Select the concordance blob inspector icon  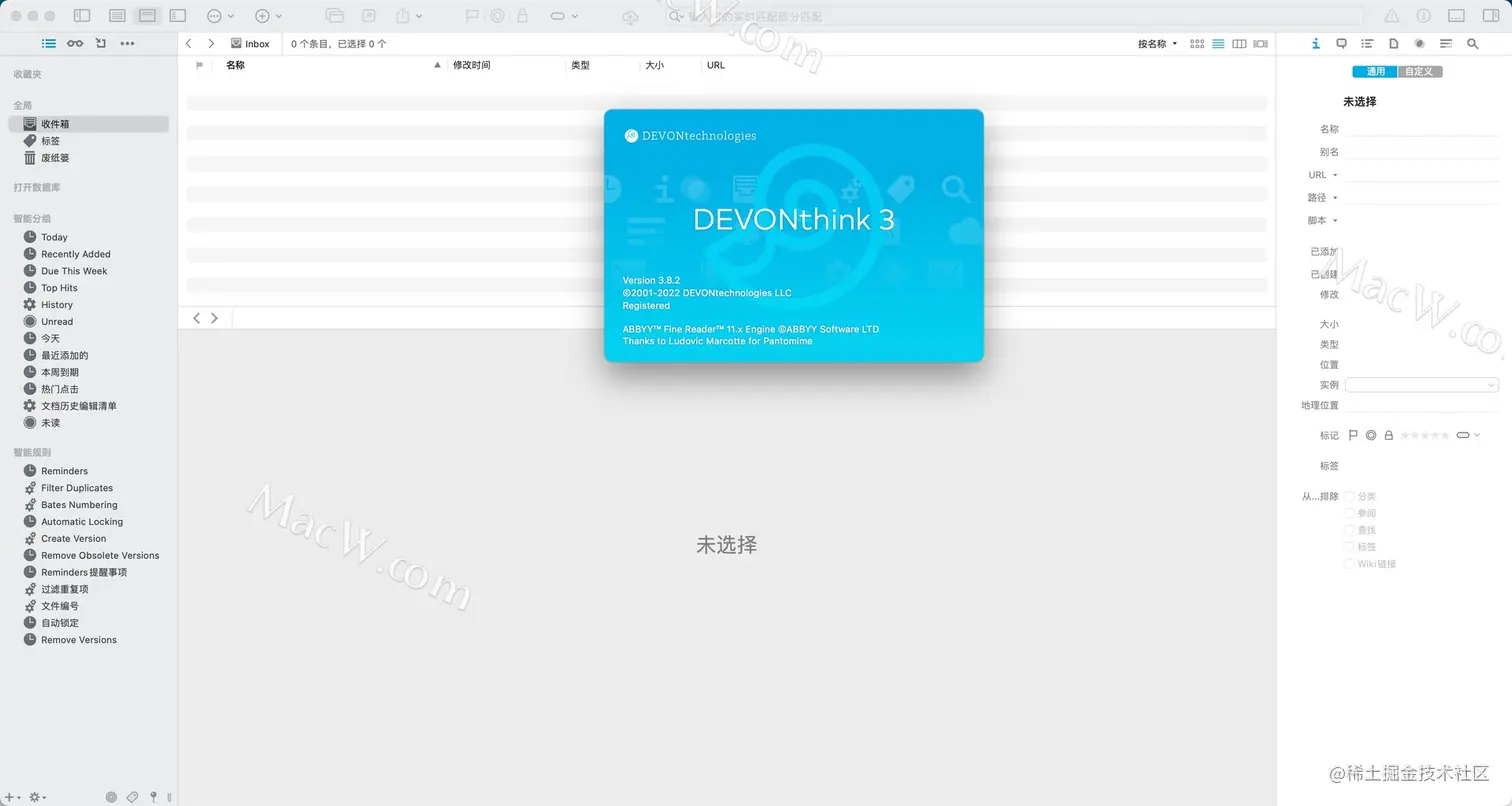point(1419,43)
